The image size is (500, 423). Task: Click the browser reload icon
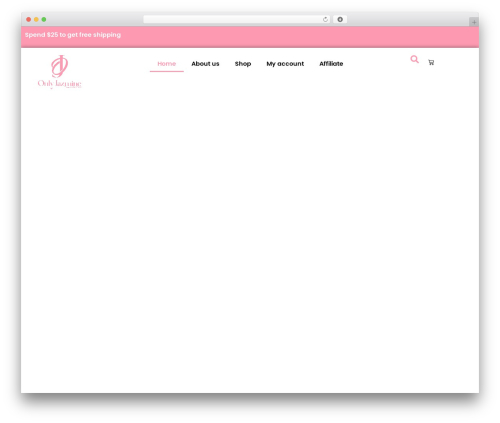coord(325,20)
